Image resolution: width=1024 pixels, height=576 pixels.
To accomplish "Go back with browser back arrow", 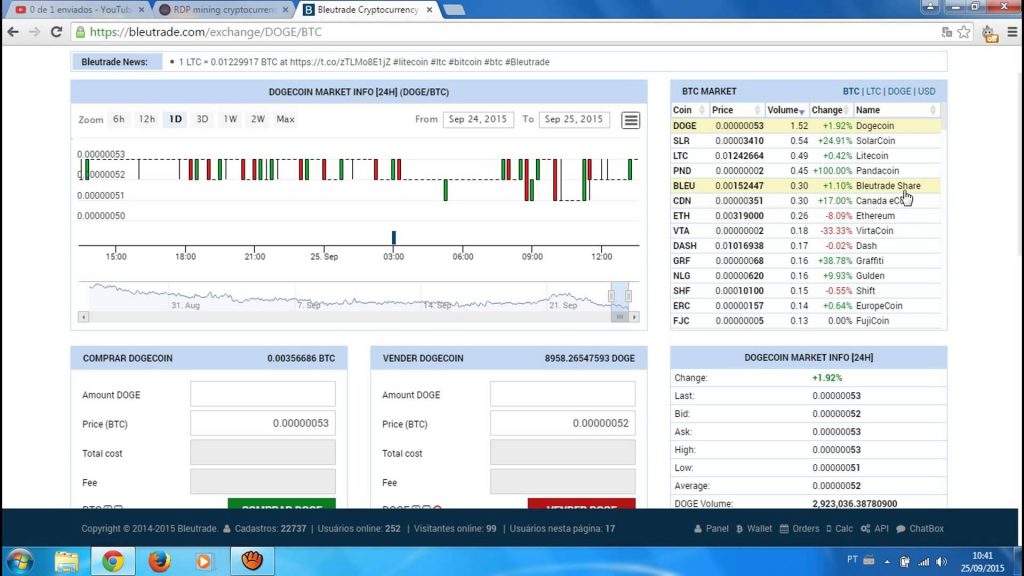I will point(13,32).
